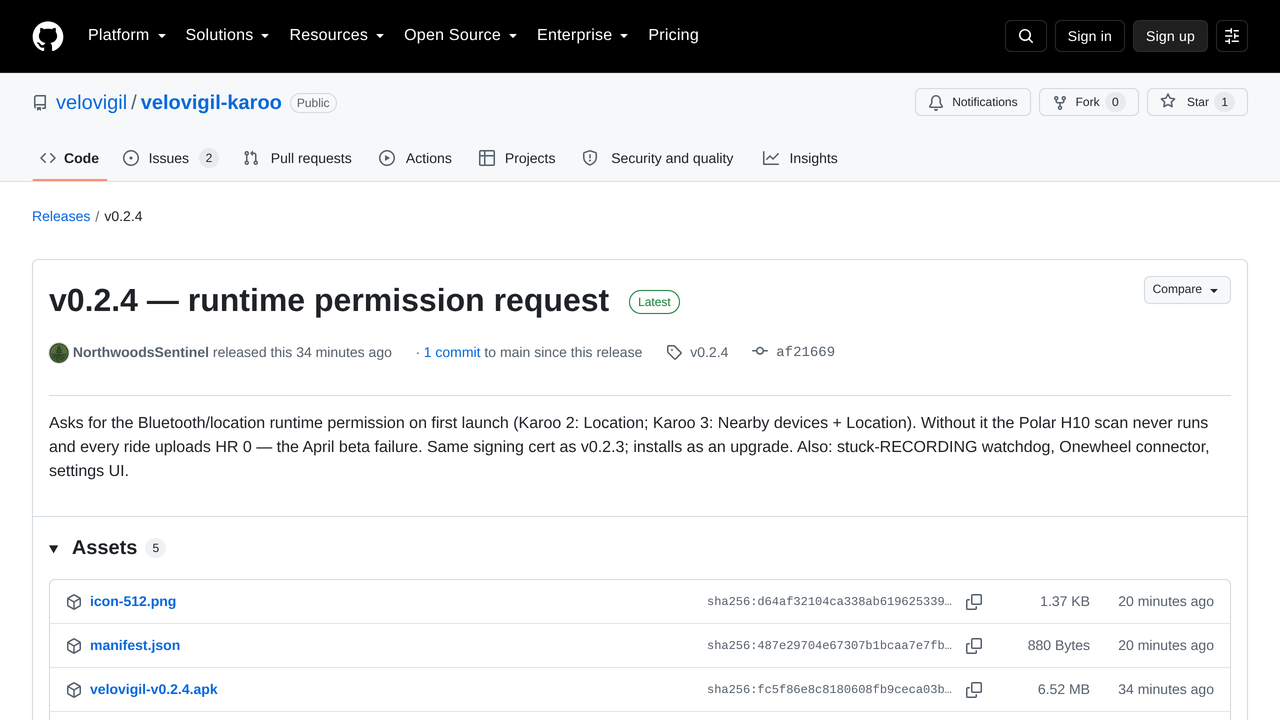This screenshot has width=1280, height=720.
Task: Download velovigil-v0.2.4.apk
Action: (154, 690)
